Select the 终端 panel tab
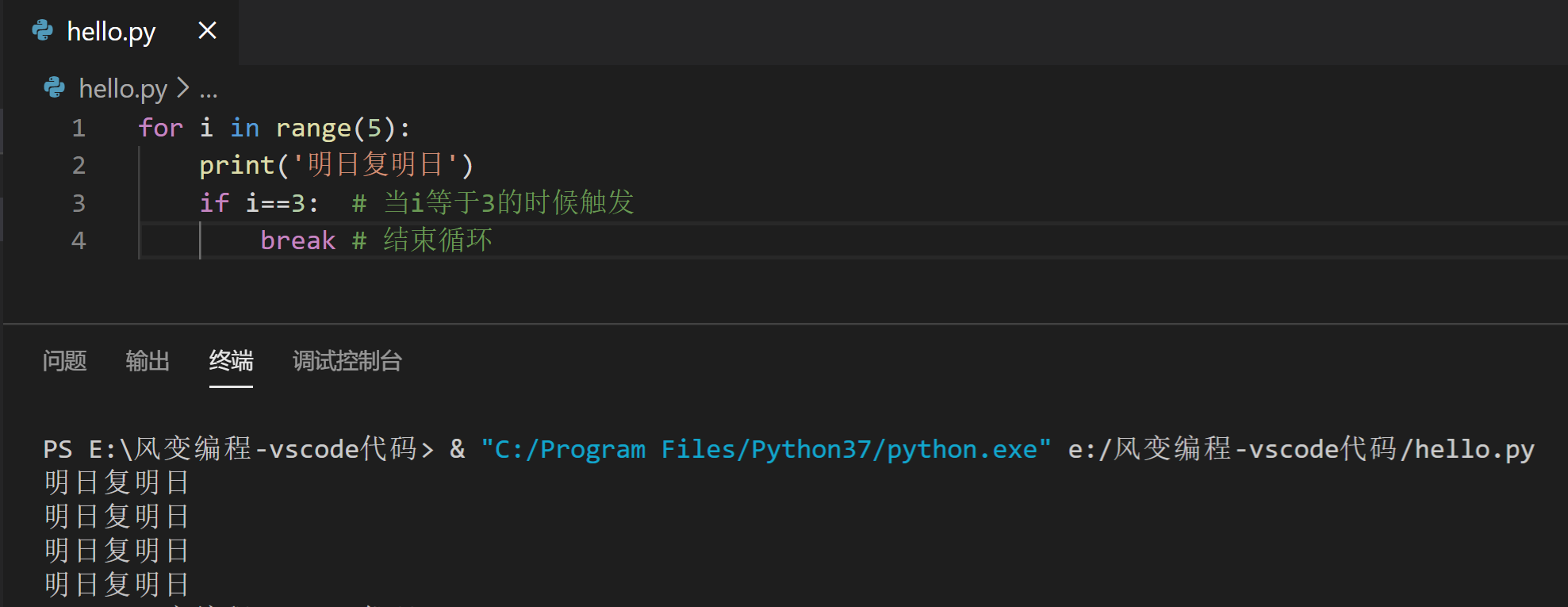 coord(231,361)
